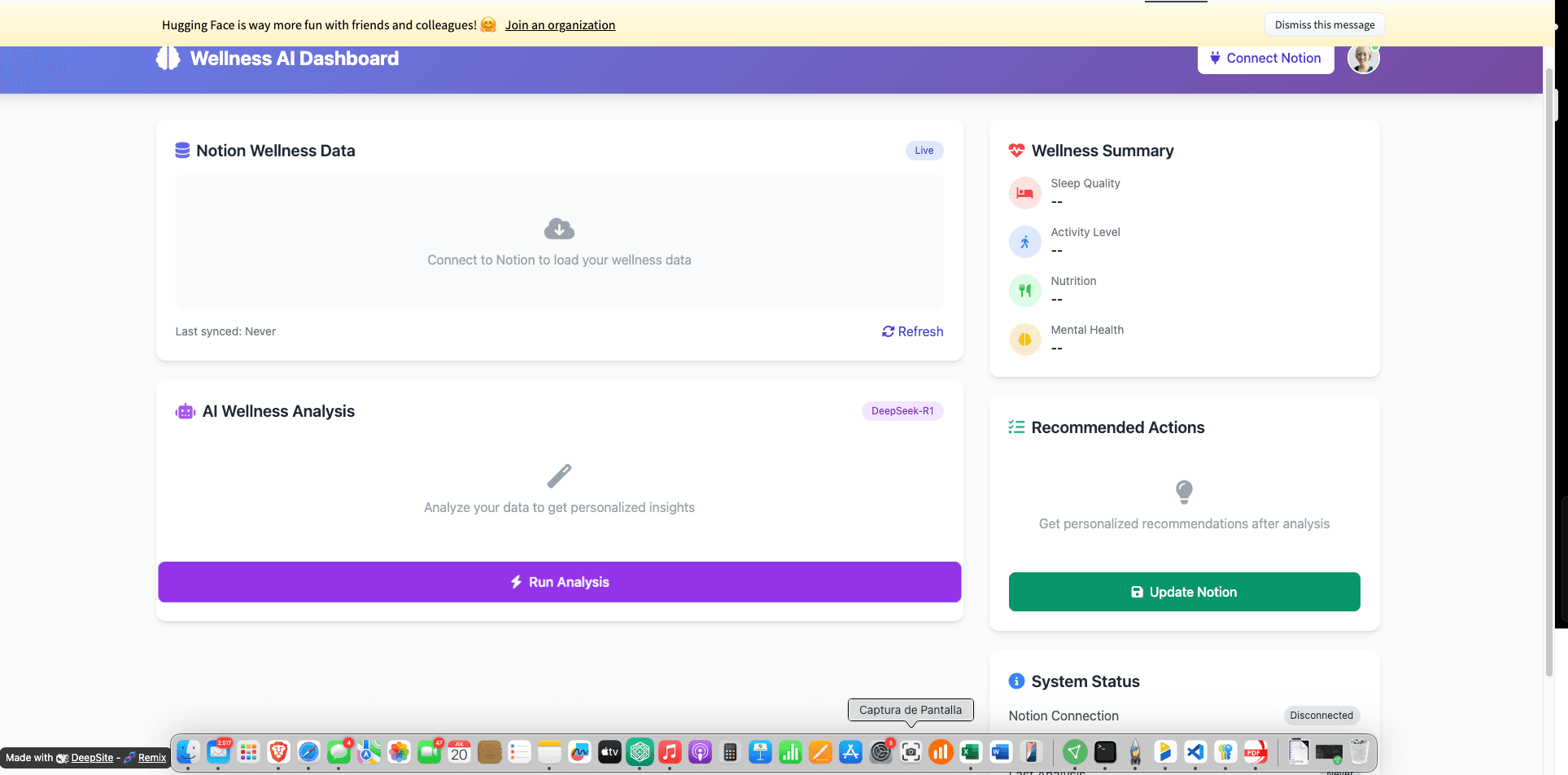The image size is (1568, 775).
Task: Open Podcasts from the dock
Action: (700, 752)
